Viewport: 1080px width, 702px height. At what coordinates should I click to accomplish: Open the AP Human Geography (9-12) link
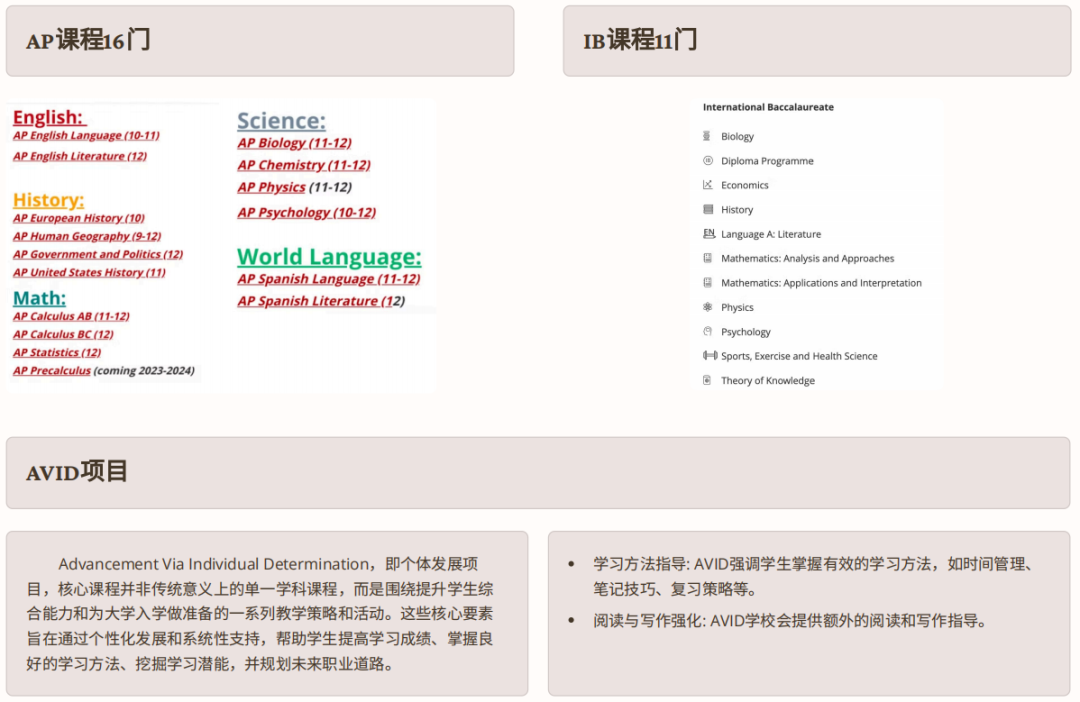(87, 236)
